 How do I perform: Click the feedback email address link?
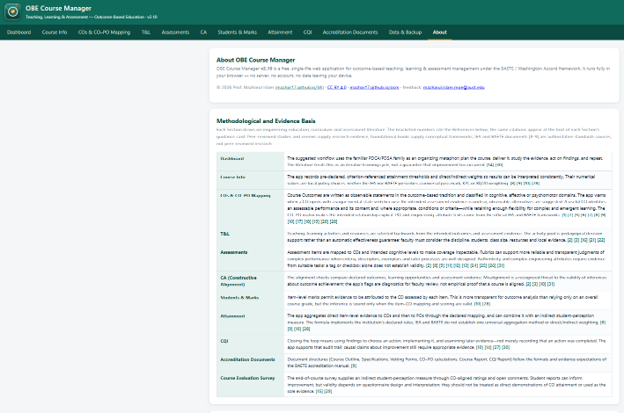pyautogui.click(x=454, y=87)
